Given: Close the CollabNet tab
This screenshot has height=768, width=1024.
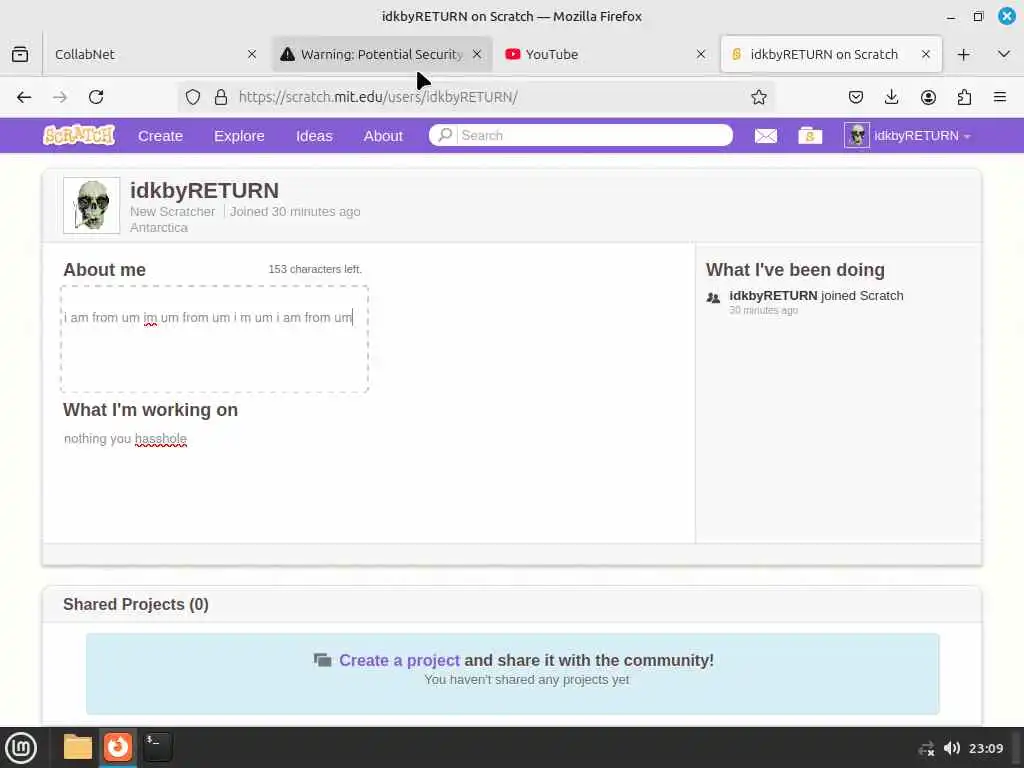Looking at the screenshot, I should point(252,54).
